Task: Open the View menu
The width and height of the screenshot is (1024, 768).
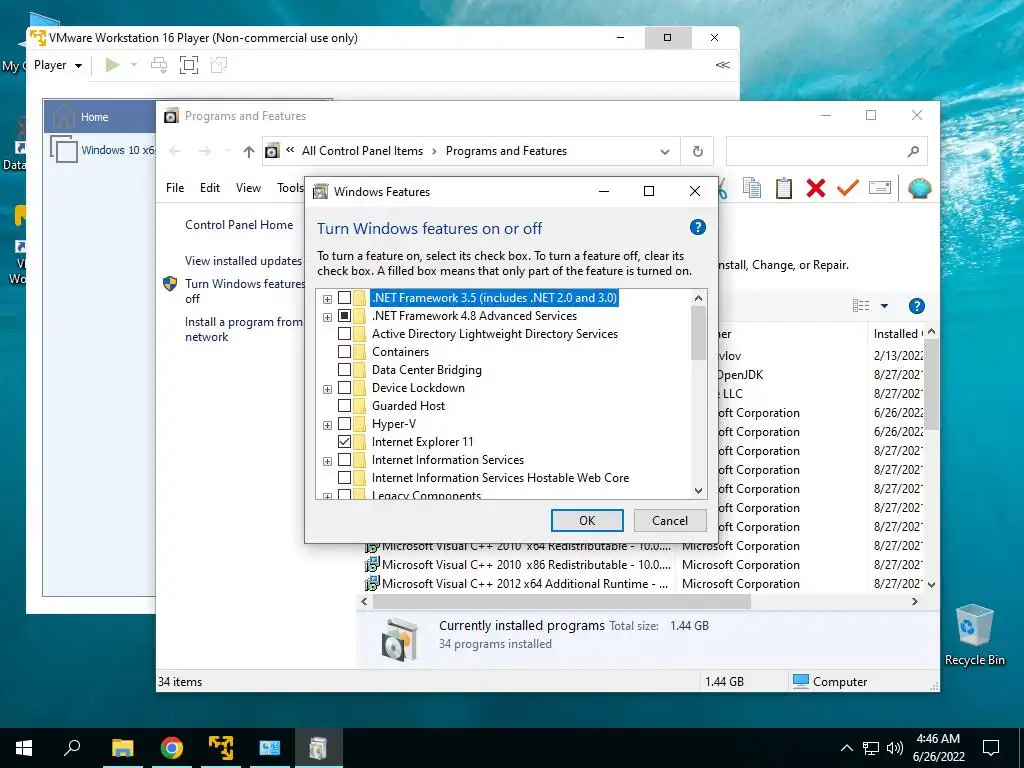Action: click(x=248, y=188)
